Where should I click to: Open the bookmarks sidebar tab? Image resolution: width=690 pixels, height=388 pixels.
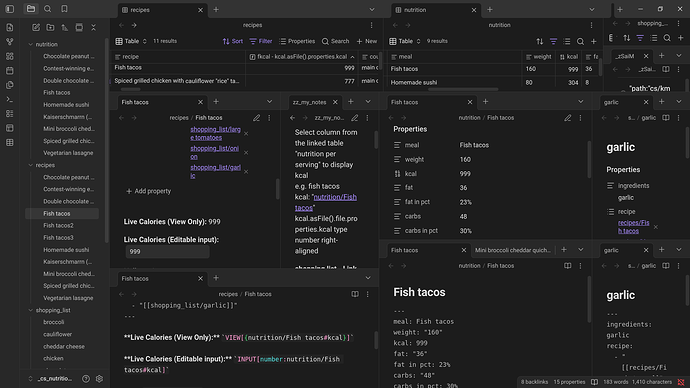[x=64, y=9]
